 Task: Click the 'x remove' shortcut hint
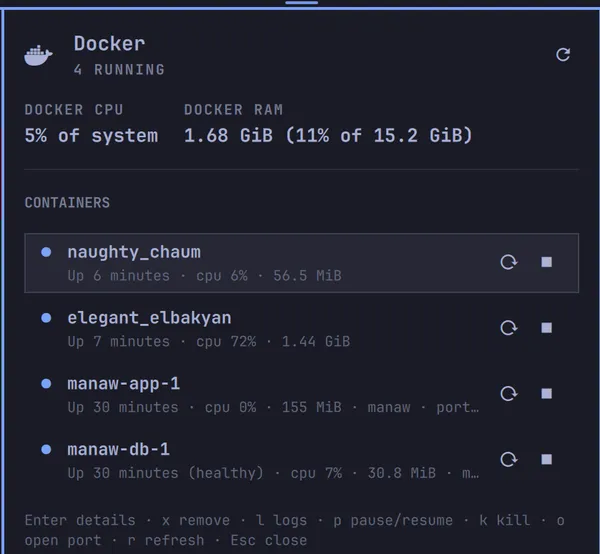click(x=196, y=521)
